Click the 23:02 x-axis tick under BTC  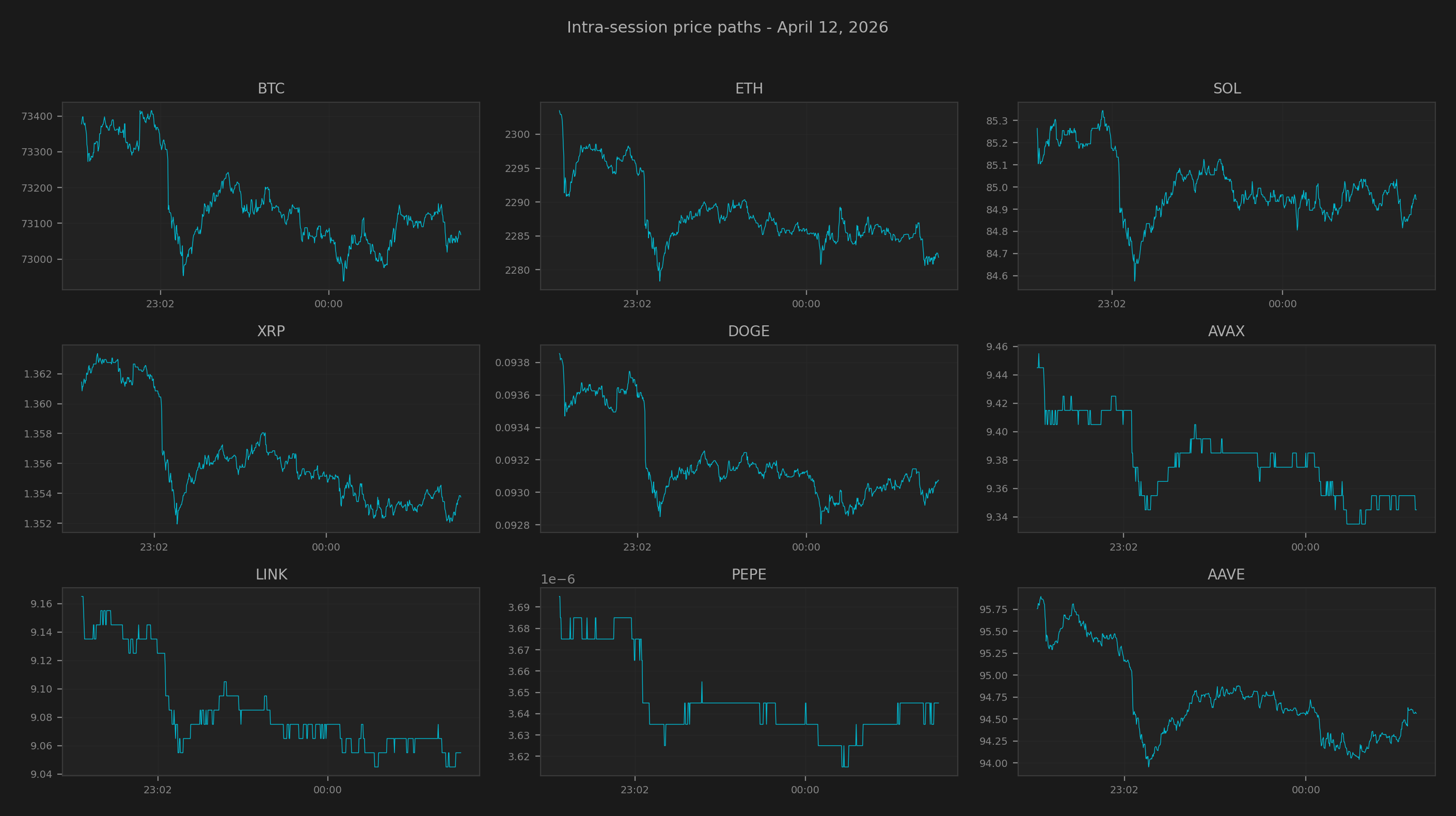[160, 304]
